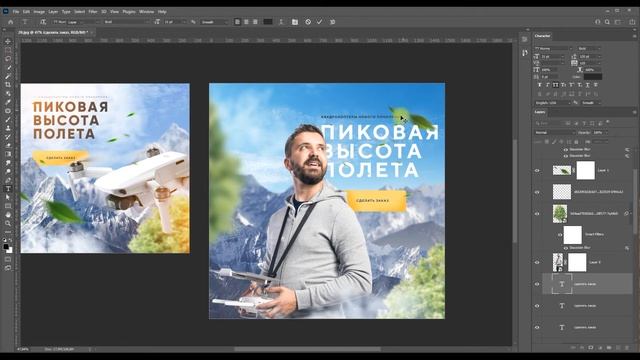Image resolution: width=640 pixels, height=360 pixels.
Task: Hide the selected text layer
Action: [x=537, y=284]
